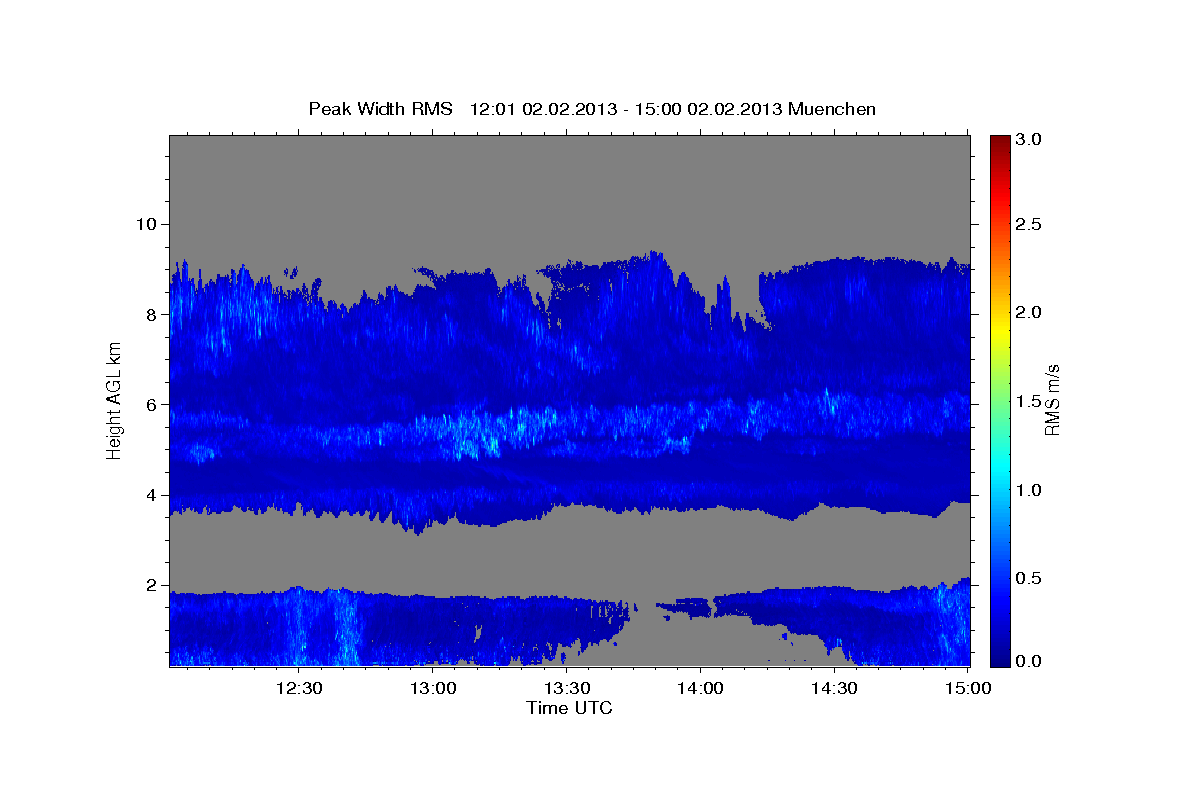The width and height of the screenshot is (1200, 800).
Task: Click the height tick label '8'
Action: 152,314
